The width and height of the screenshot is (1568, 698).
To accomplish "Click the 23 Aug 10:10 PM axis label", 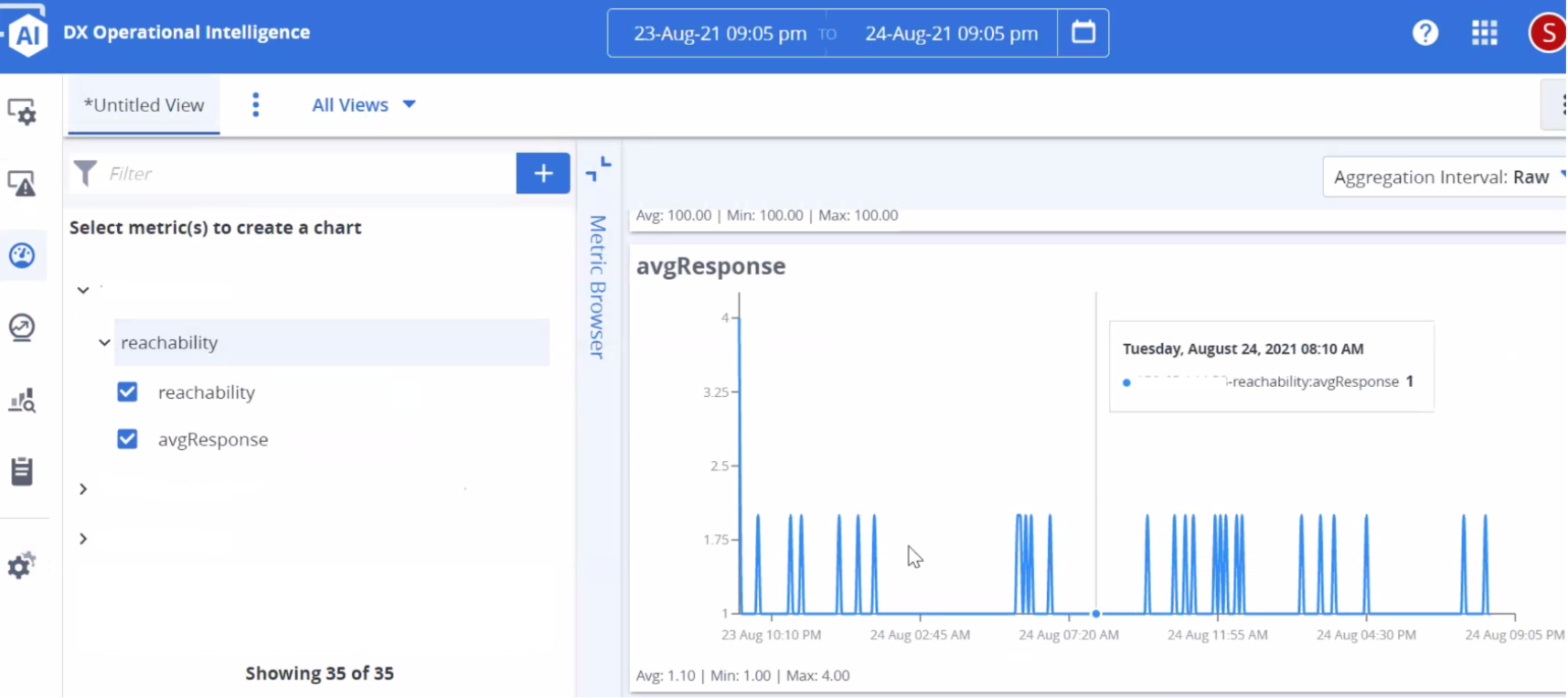I will (772, 635).
